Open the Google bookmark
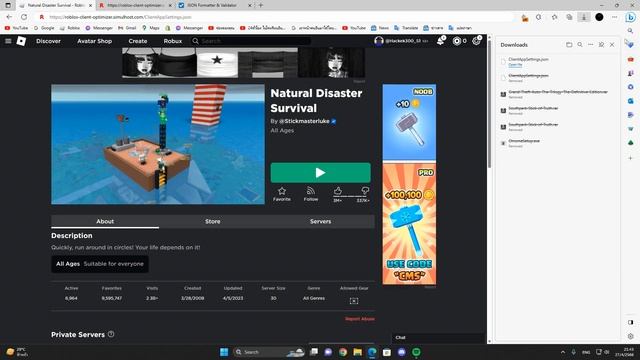The height and width of the screenshot is (360, 640). tap(44, 28)
